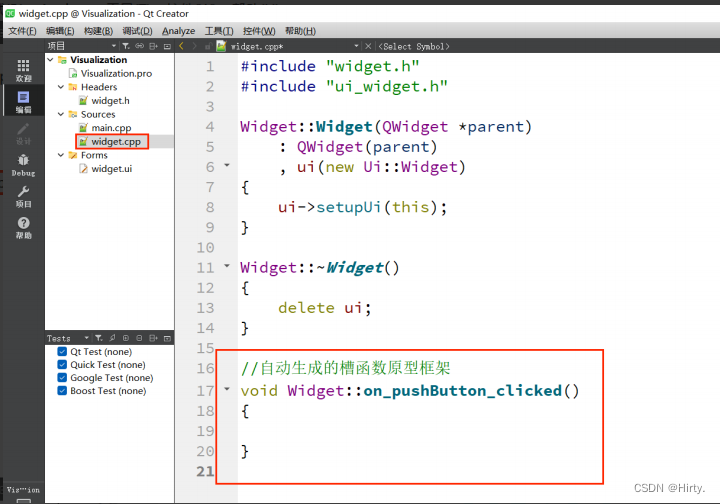Switch to the Edit (编辑) mode
The height and width of the screenshot is (504, 720).
[x=23, y=102]
